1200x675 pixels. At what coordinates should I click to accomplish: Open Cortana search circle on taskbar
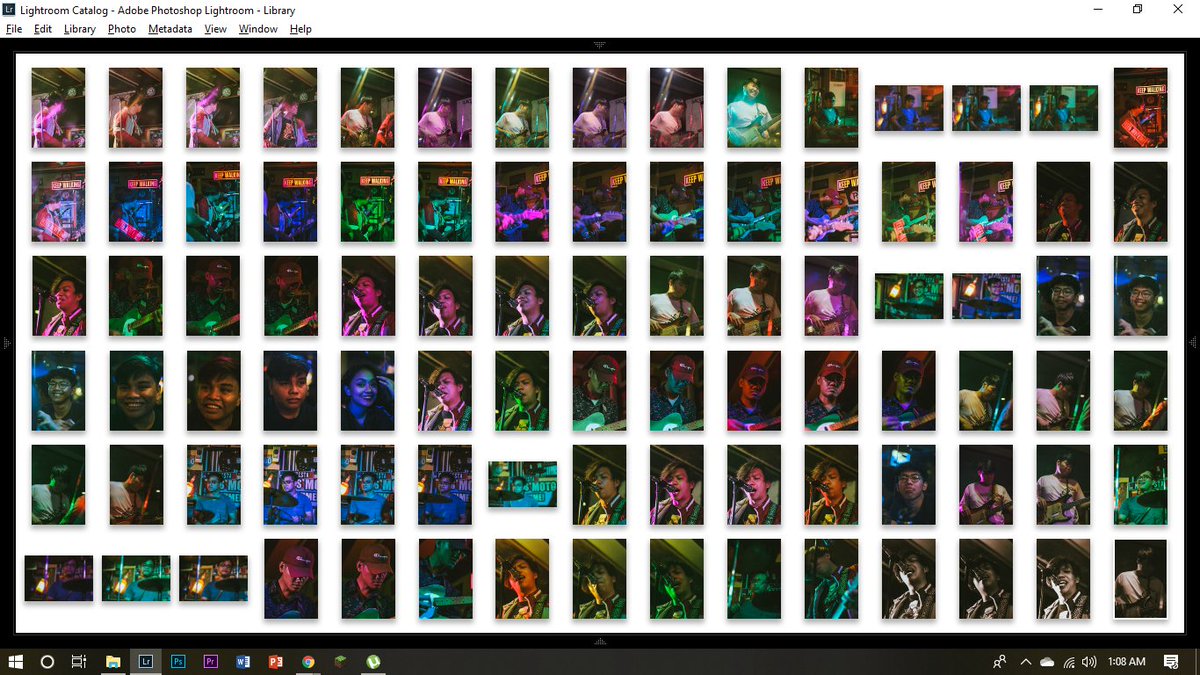tap(47, 661)
